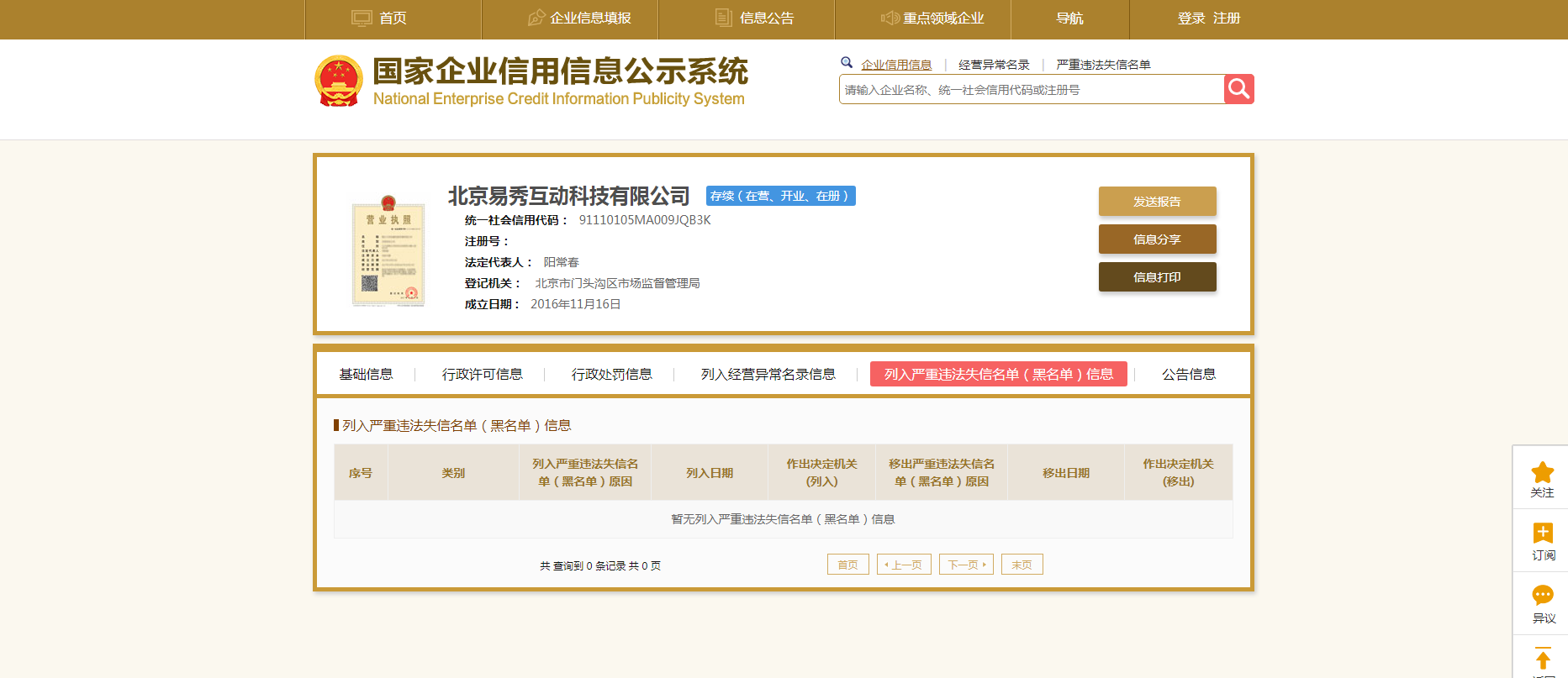Click the 首页 monitor icon in top nav
Viewport: 1568px width, 678px height.
[x=362, y=18]
